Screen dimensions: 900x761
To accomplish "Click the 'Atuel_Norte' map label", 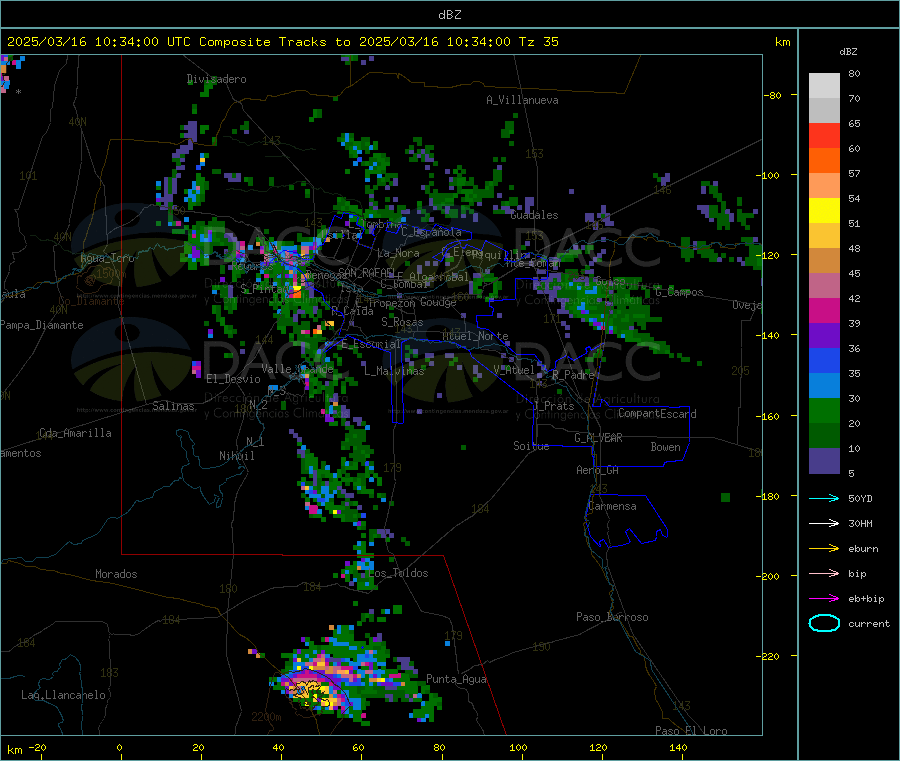I will [475, 336].
